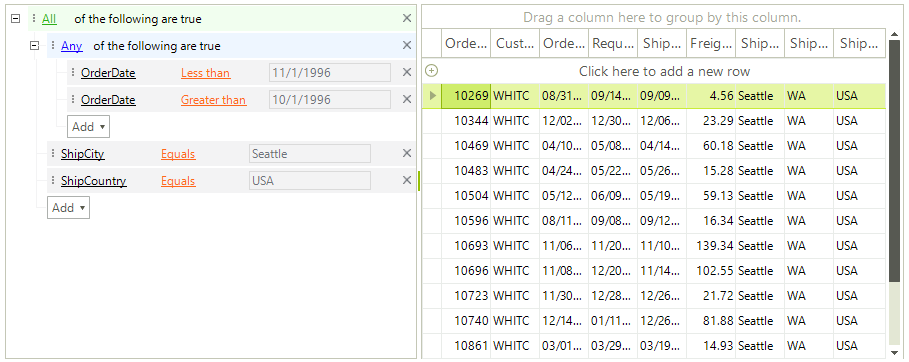This screenshot has width=909, height=362.
Task: Click the add new row plus icon
Action: tap(431, 71)
